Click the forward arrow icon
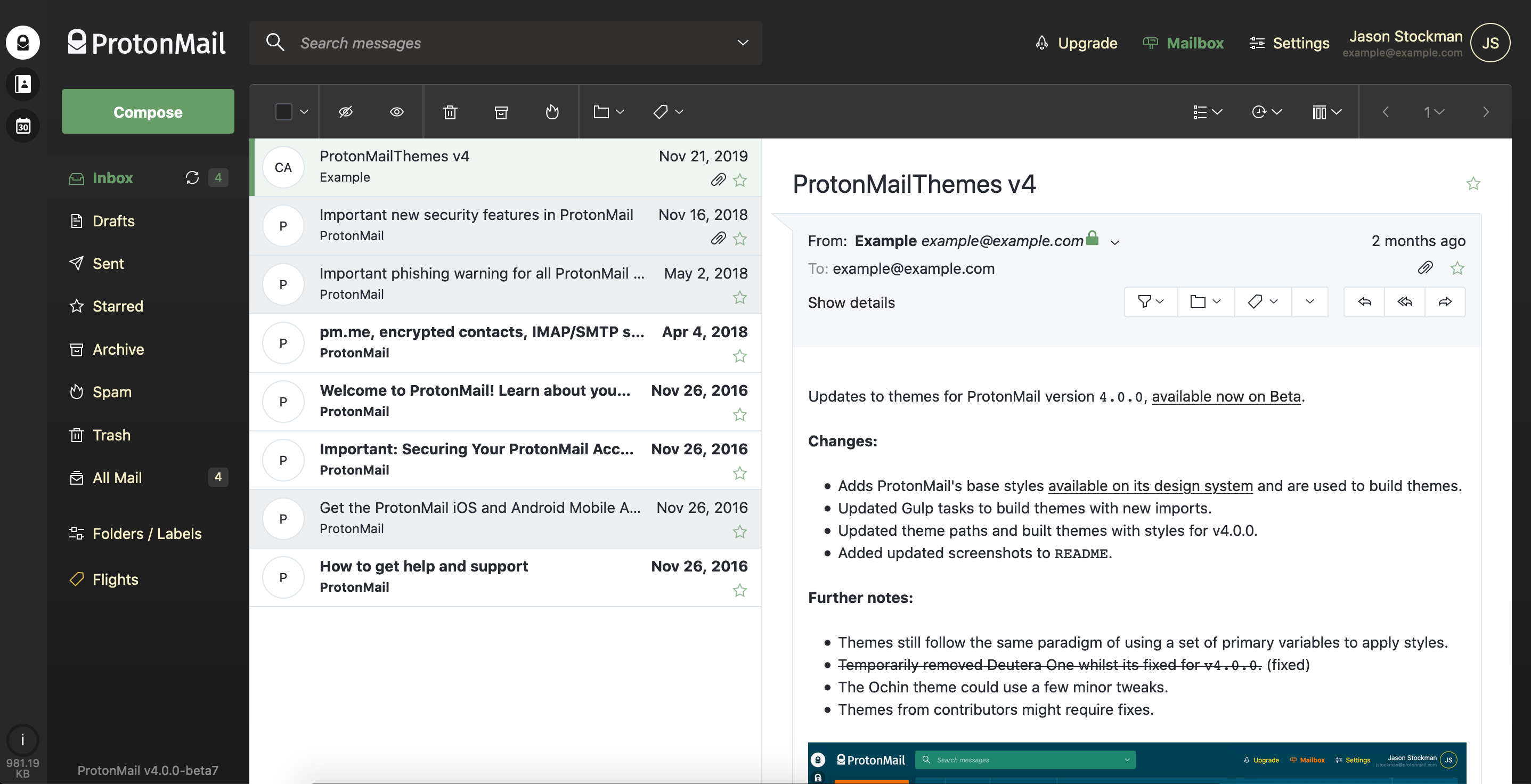The height and width of the screenshot is (784, 1531). 1445,302
